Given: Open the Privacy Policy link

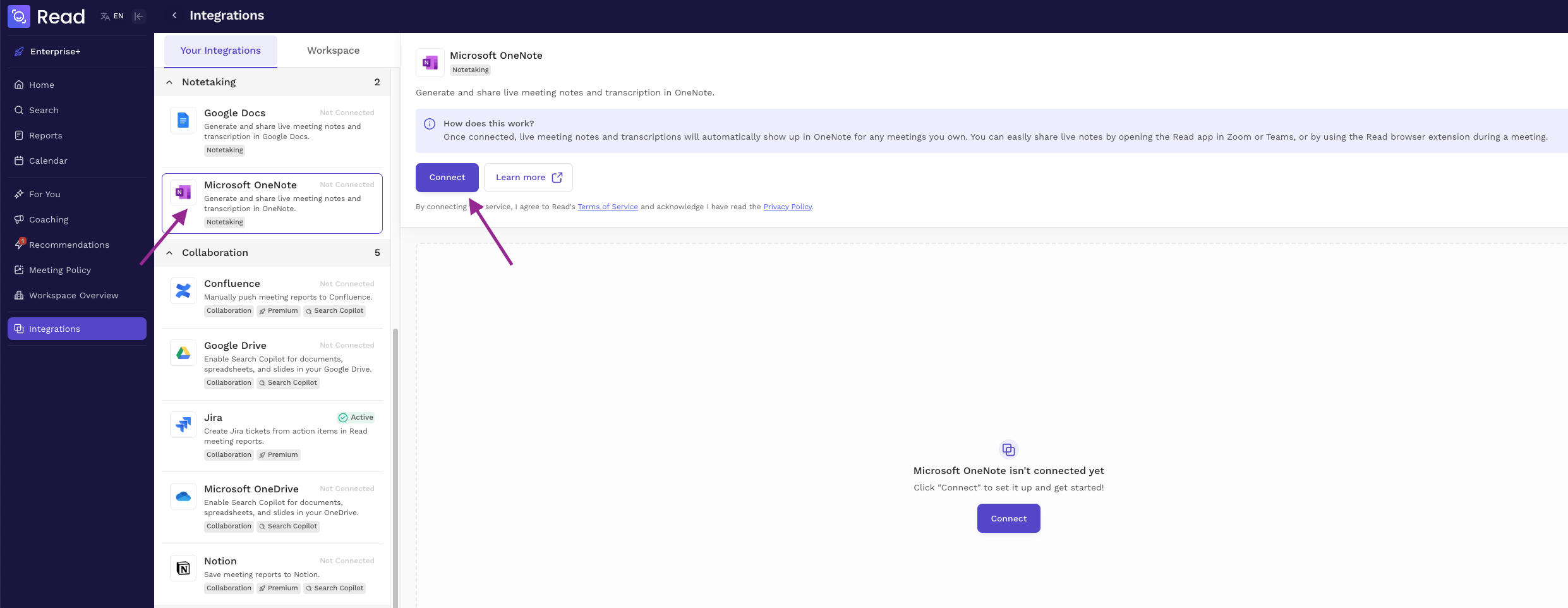Looking at the screenshot, I should (787, 207).
